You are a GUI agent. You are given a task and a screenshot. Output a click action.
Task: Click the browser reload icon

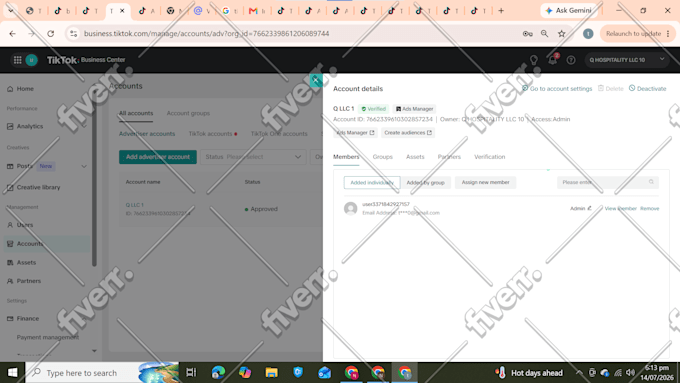(51, 33)
